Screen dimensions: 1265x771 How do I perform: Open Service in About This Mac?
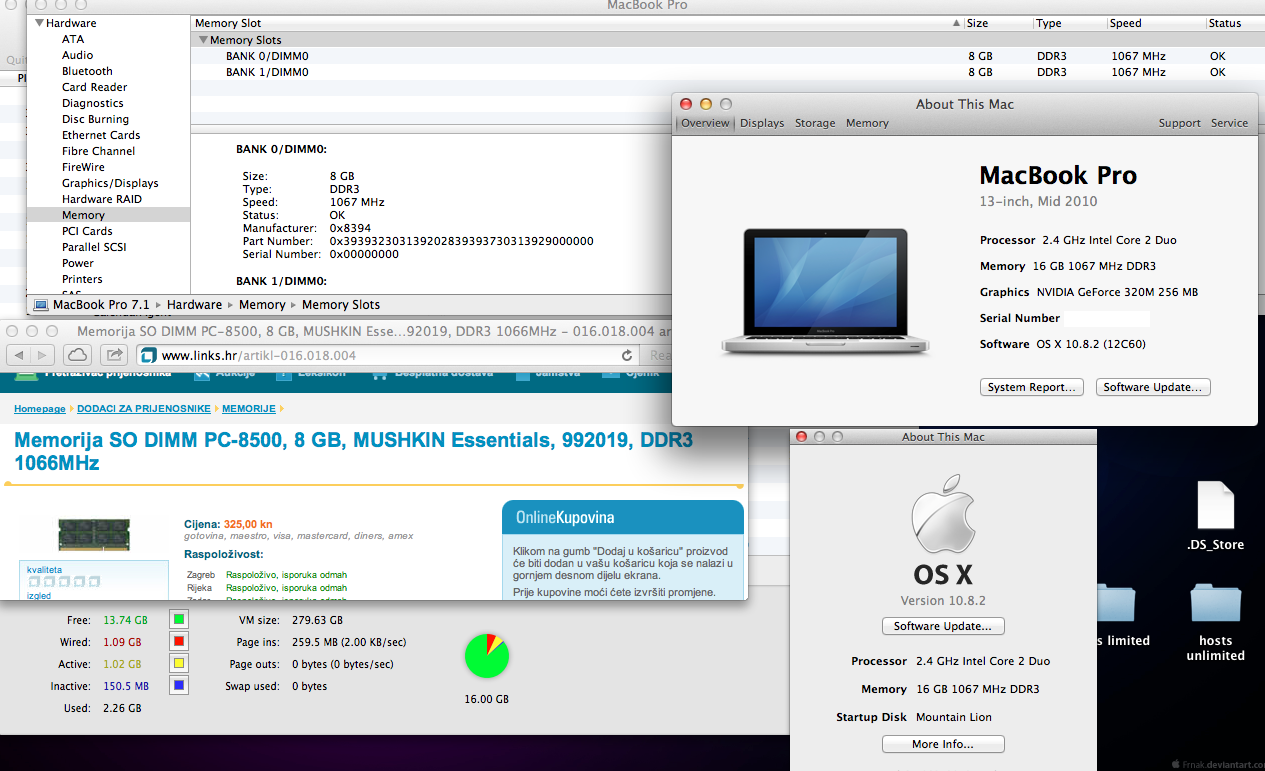click(x=1229, y=123)
